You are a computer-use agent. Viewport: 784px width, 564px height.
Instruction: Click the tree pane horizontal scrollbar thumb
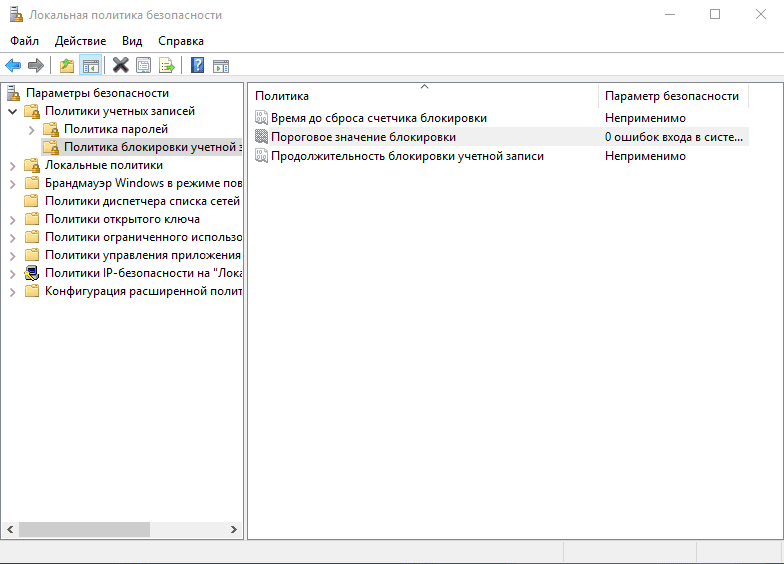click(x=84, y=529)
